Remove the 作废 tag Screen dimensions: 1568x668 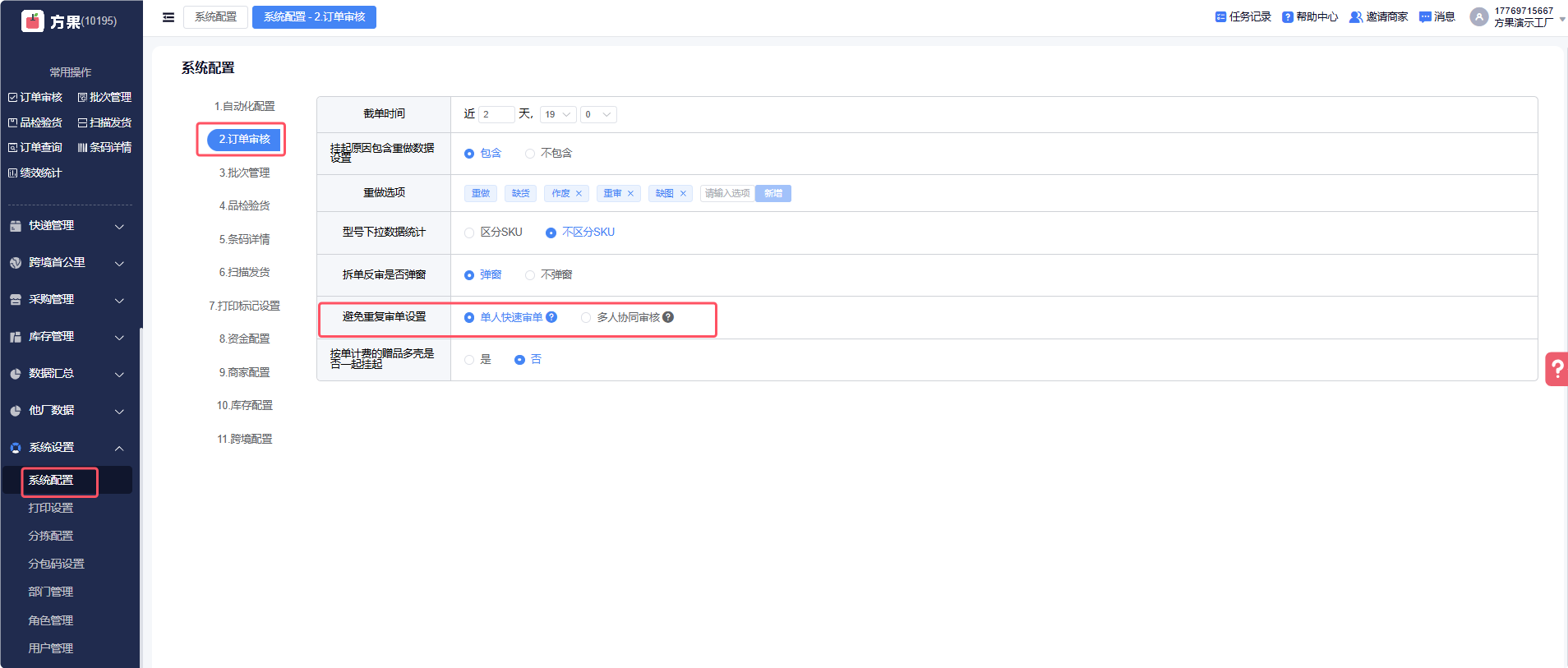(579, 193)
